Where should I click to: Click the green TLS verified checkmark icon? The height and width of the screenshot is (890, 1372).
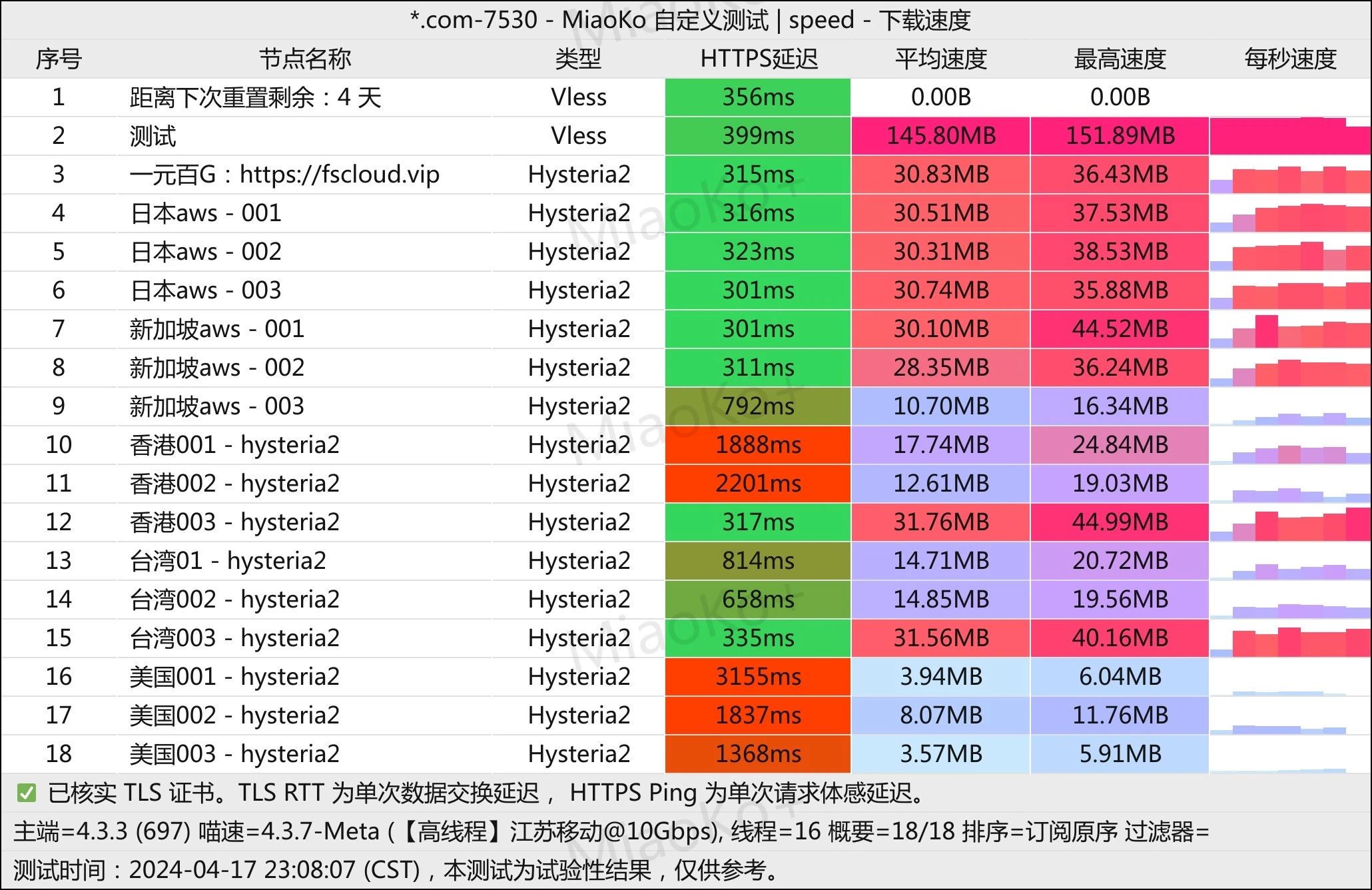pos(27,793)
